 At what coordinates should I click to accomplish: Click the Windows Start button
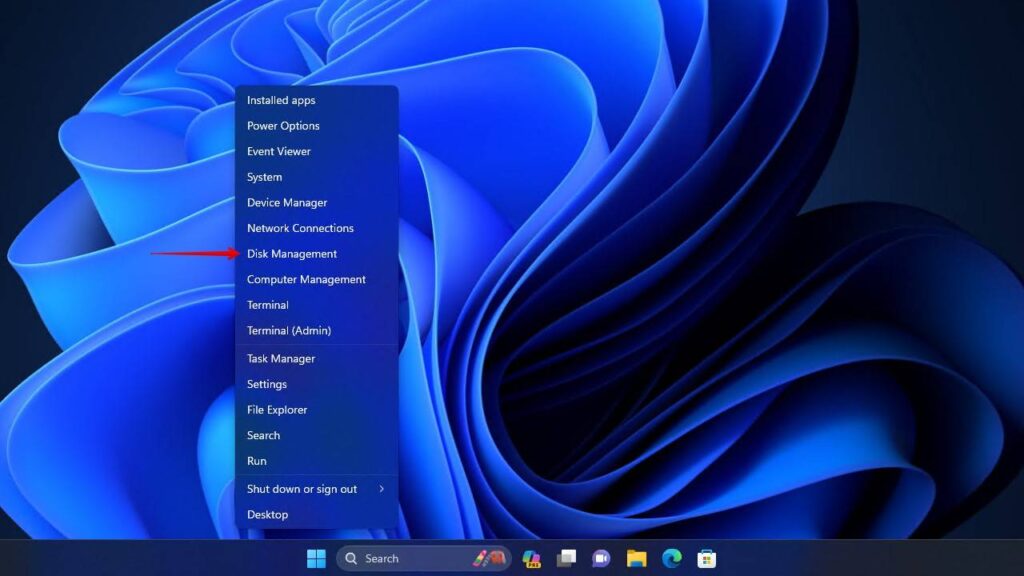point(316,558)
